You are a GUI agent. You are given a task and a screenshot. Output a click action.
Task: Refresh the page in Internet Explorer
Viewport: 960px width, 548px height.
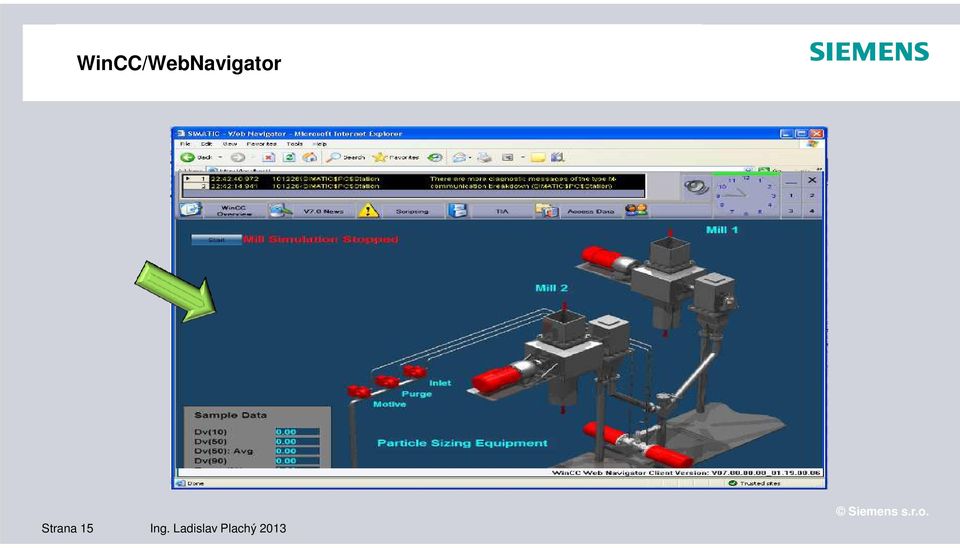289,157
